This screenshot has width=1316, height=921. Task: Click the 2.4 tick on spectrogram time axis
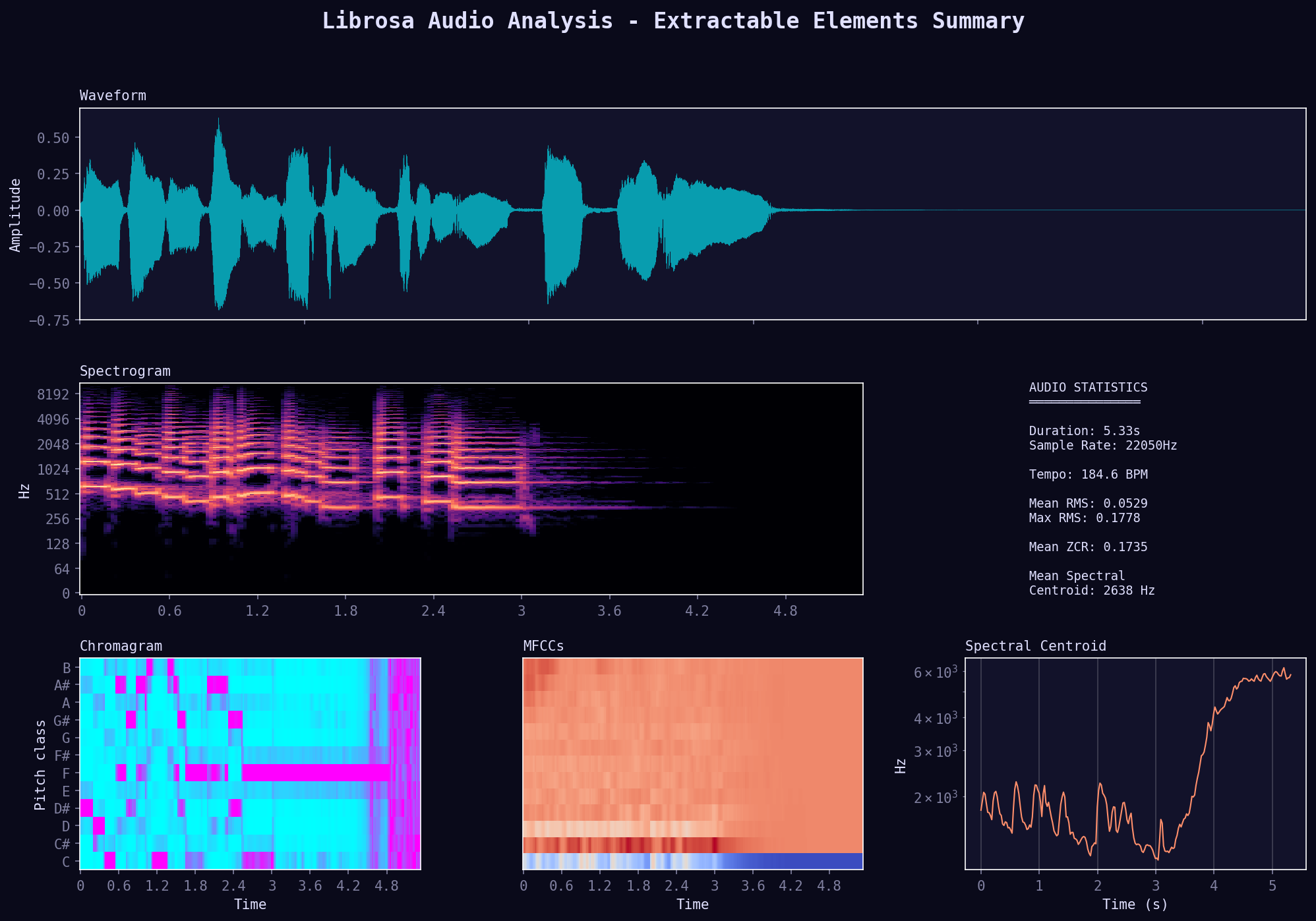433,611
